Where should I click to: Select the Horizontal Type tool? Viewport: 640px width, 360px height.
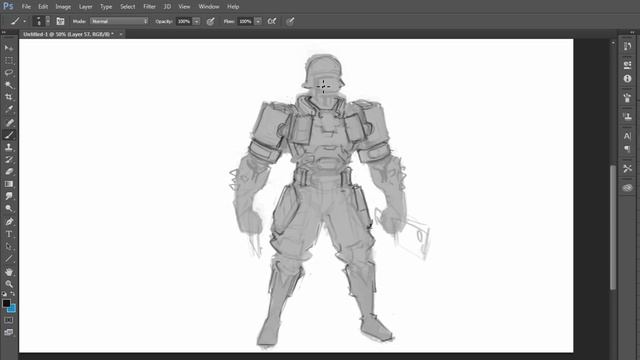[9, 234]
